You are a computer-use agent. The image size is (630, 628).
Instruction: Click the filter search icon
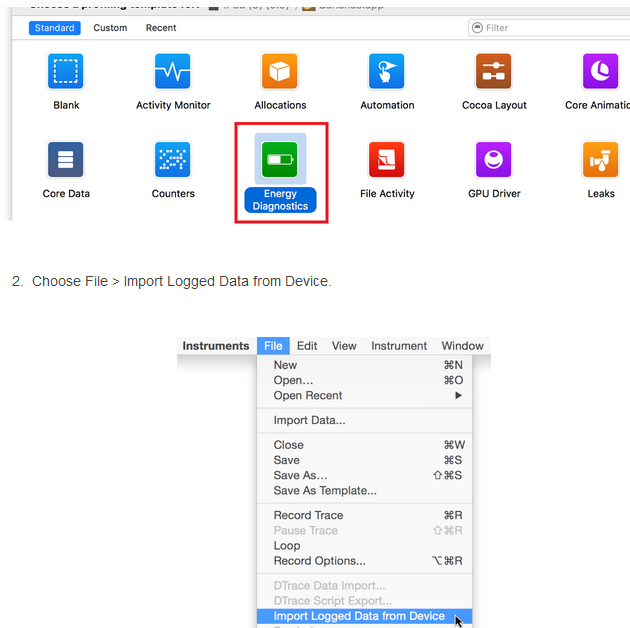477,28
